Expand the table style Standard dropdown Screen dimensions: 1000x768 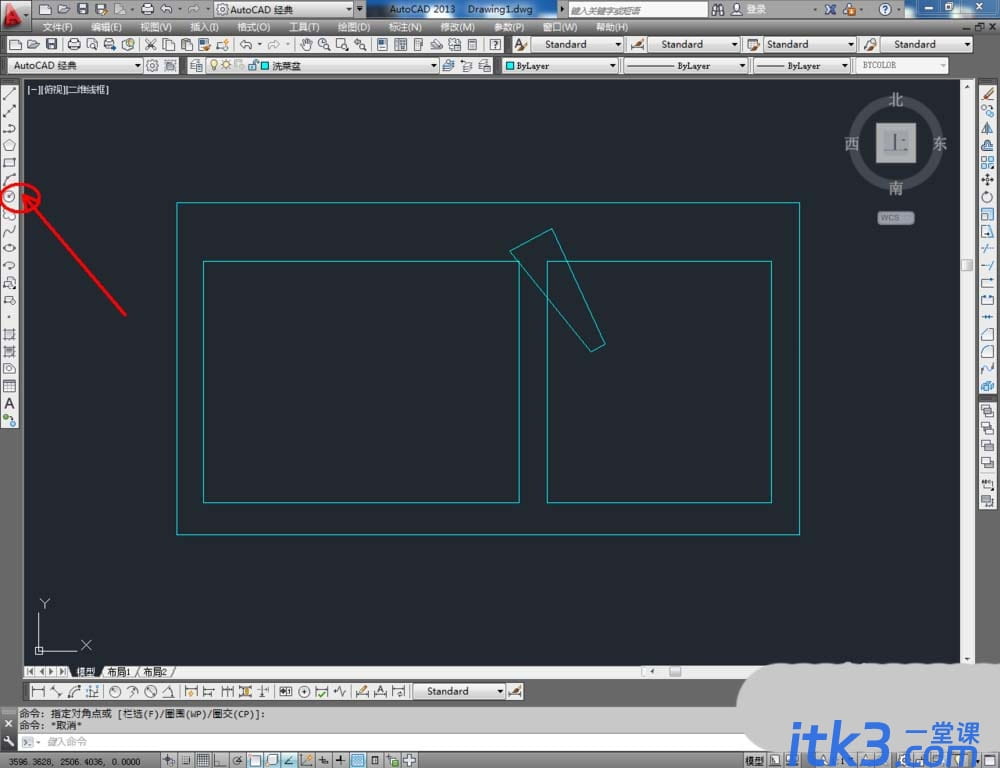pos(850,44)
